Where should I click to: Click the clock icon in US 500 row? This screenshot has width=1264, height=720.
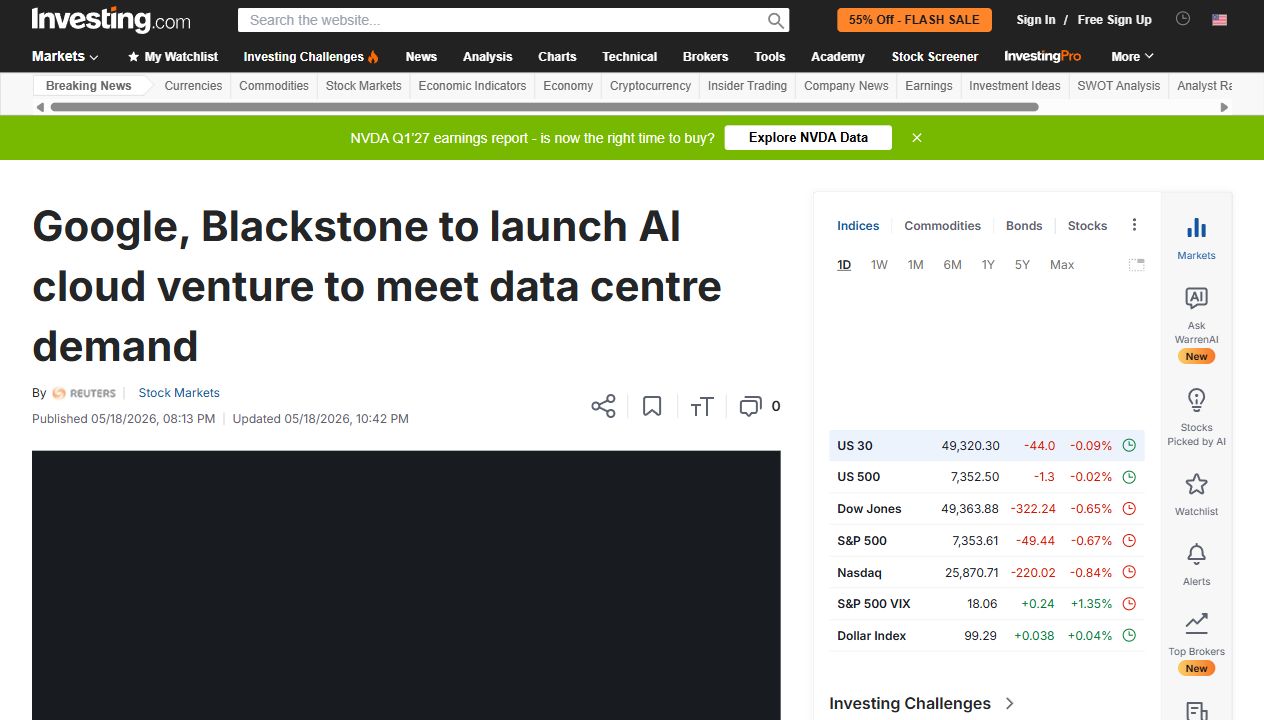[x=1129, y=477]
